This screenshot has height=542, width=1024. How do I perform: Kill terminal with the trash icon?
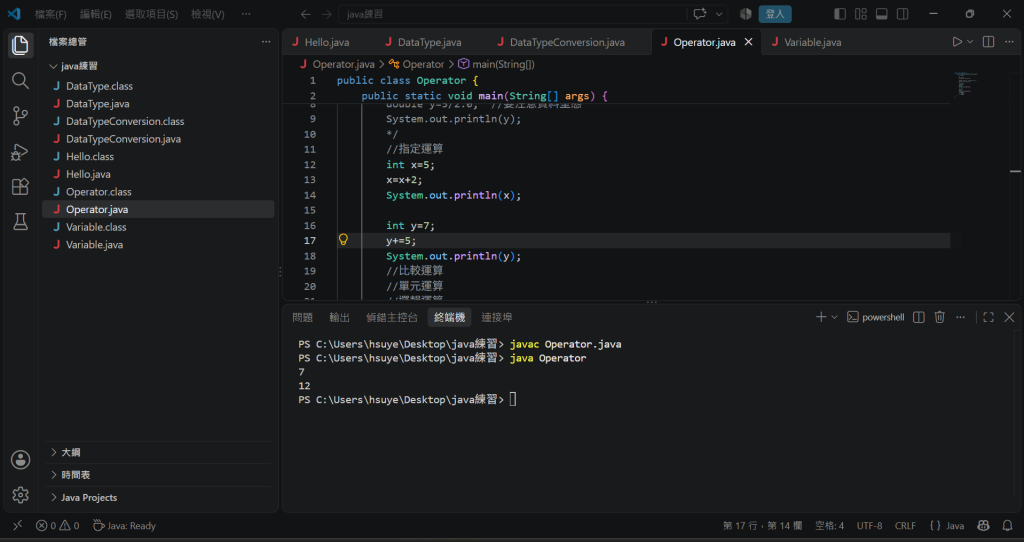coord(939,317)
